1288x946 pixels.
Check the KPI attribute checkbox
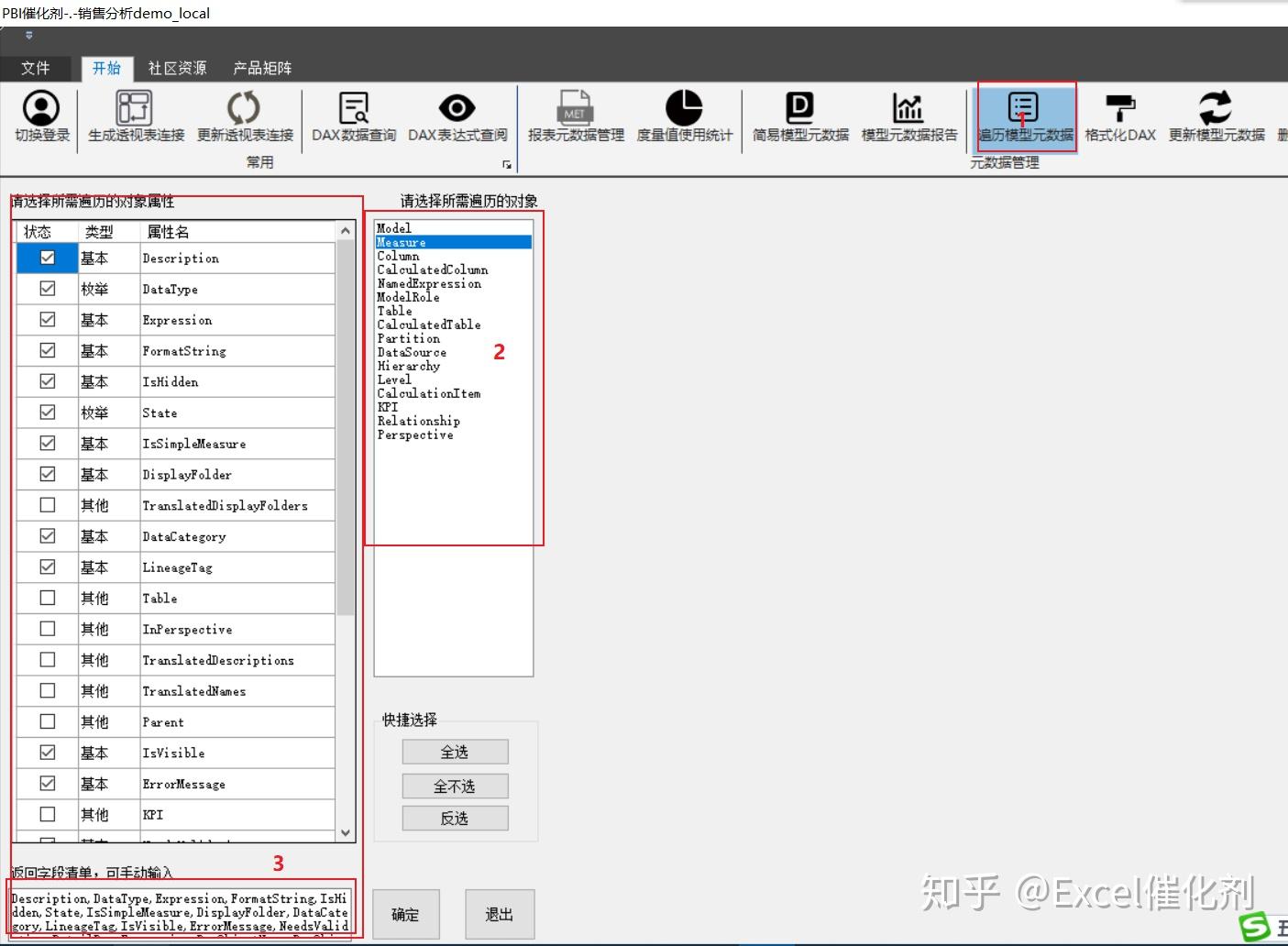coord(46,814)
